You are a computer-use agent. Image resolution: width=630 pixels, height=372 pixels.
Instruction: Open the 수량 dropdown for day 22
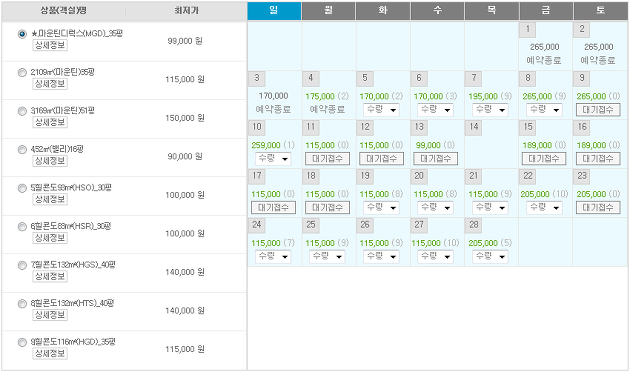pyautogui.click(x=544, y=208)
